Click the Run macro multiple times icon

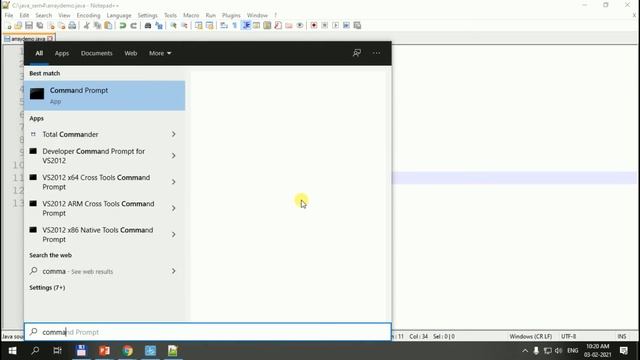(x=346, y=26)
